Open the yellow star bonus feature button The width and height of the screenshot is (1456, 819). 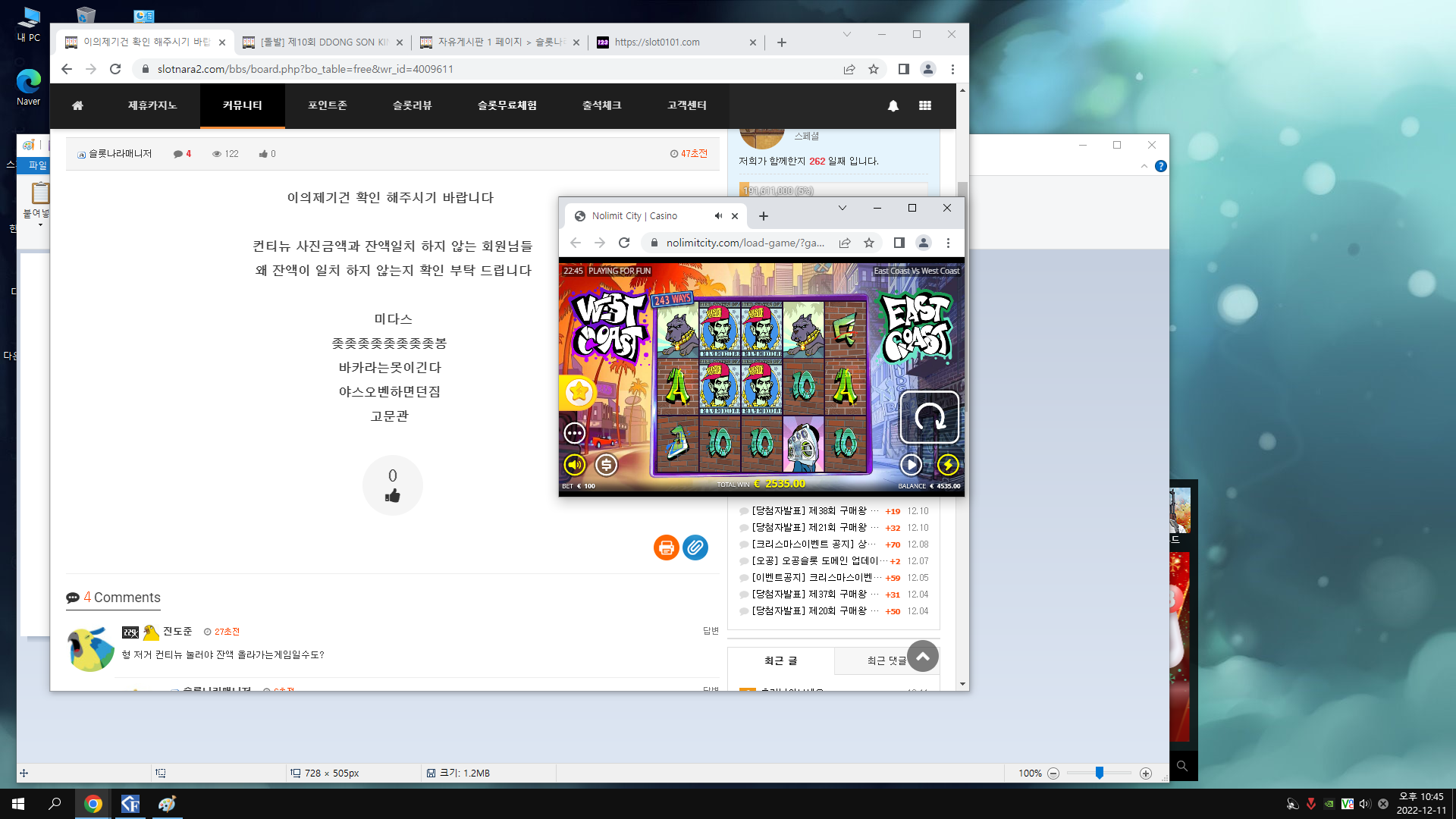tap(579, 392)
